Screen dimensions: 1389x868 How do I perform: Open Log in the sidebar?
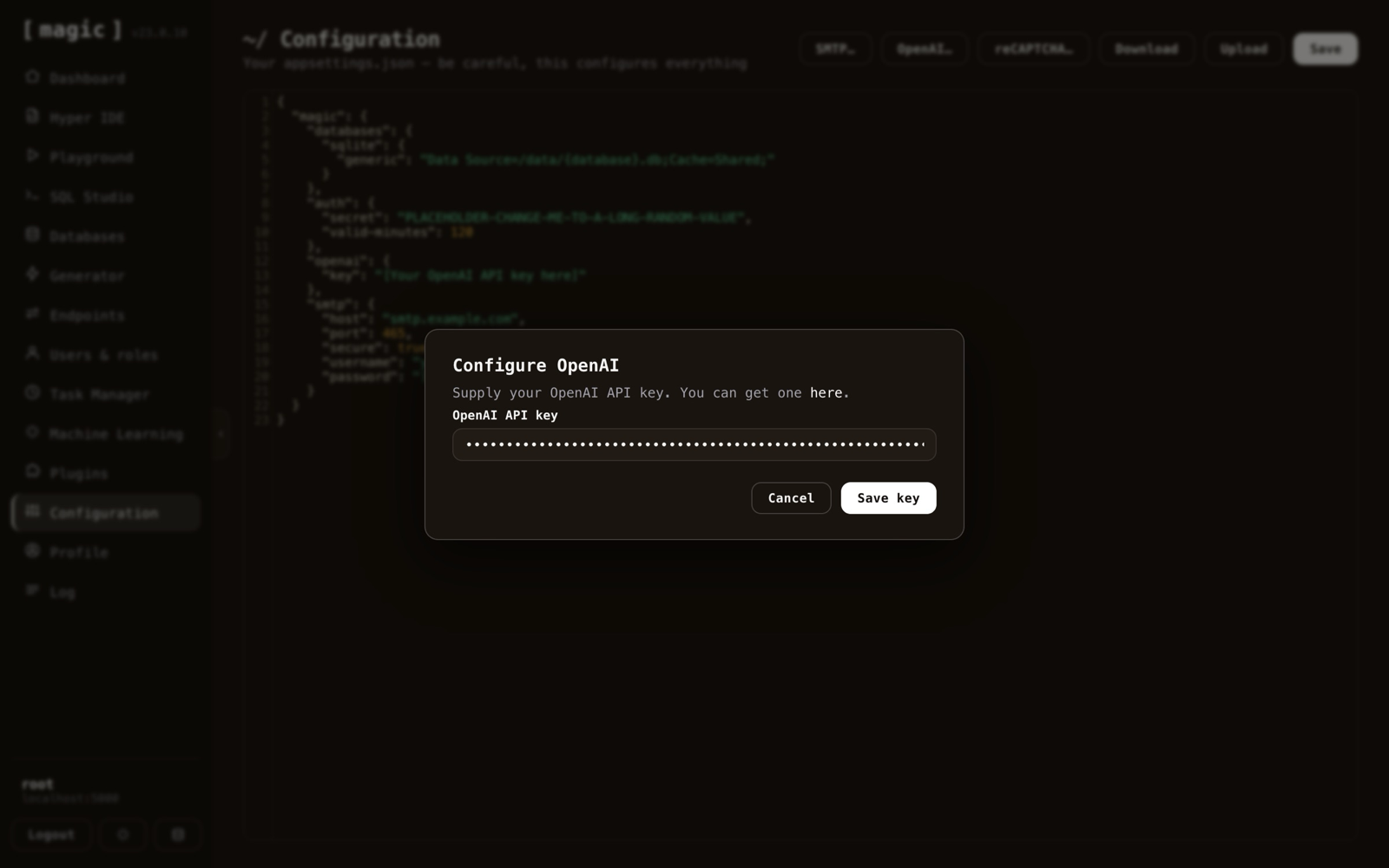[x=106, y=592]
